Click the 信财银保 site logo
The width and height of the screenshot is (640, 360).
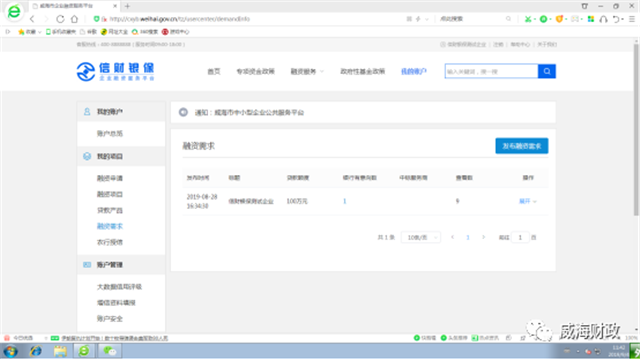115,72
